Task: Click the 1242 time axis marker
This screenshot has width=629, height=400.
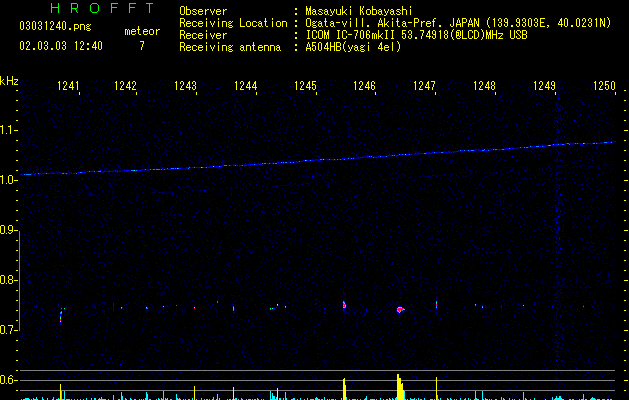Action: 126,86
